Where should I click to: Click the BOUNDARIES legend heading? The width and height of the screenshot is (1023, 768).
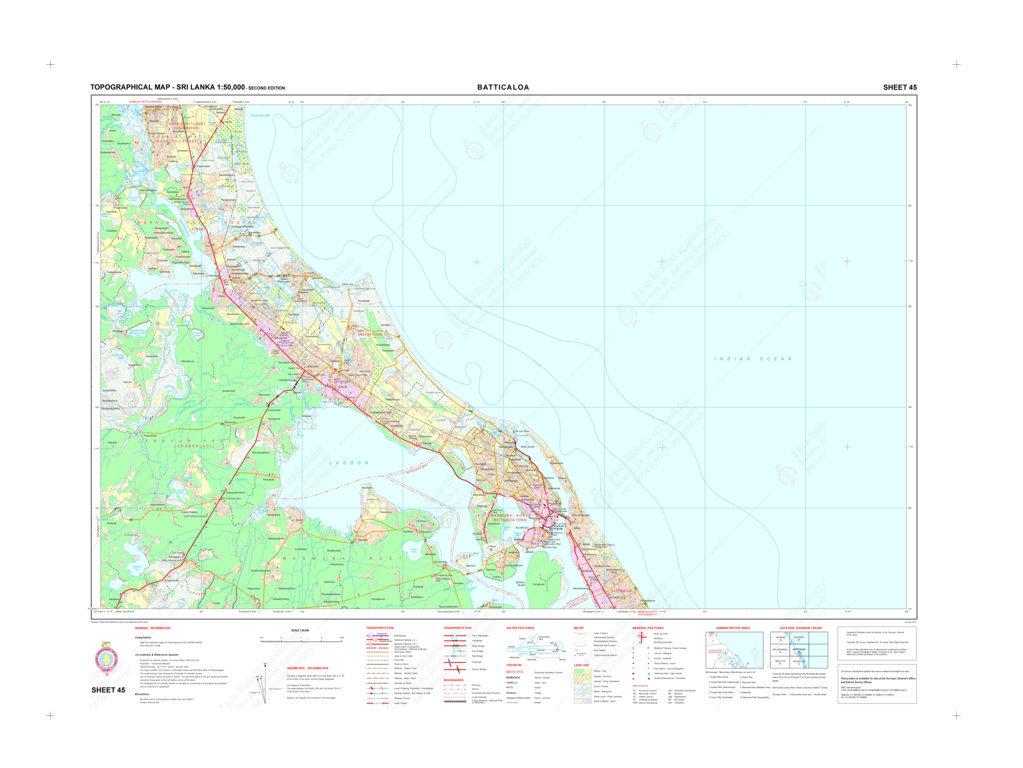(x=453, y=680)
